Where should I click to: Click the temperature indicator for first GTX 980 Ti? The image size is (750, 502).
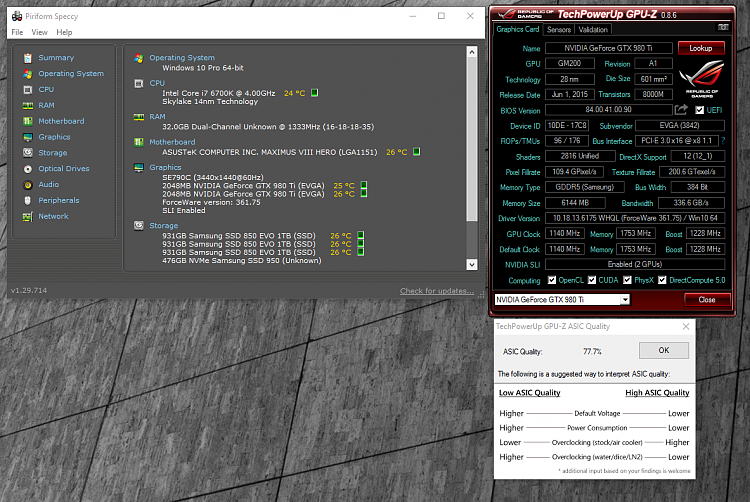point(364,185)
